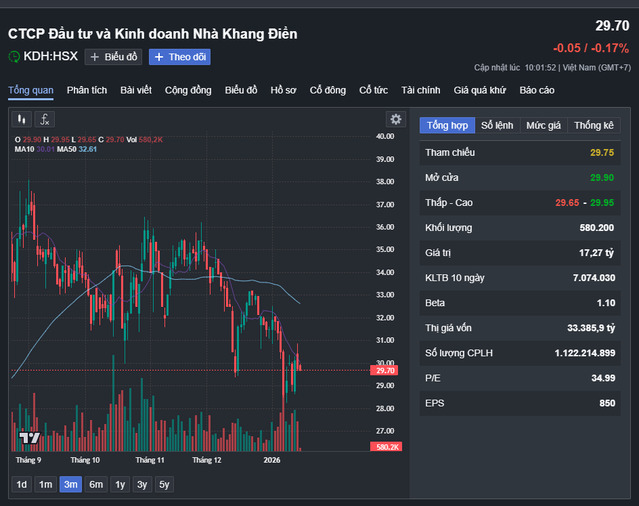Set chart range to 1d
The image size is (639, 506).
(x=22, y=484)
